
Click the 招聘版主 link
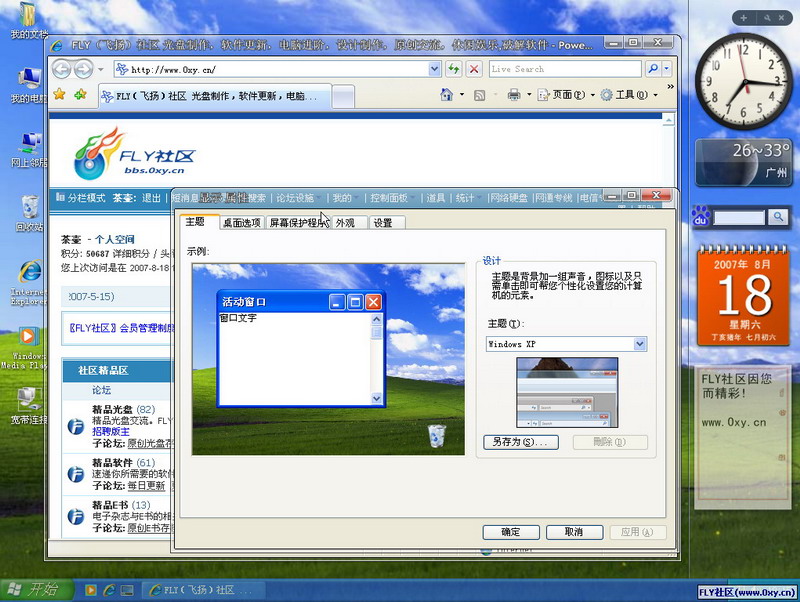click(111, 432)
